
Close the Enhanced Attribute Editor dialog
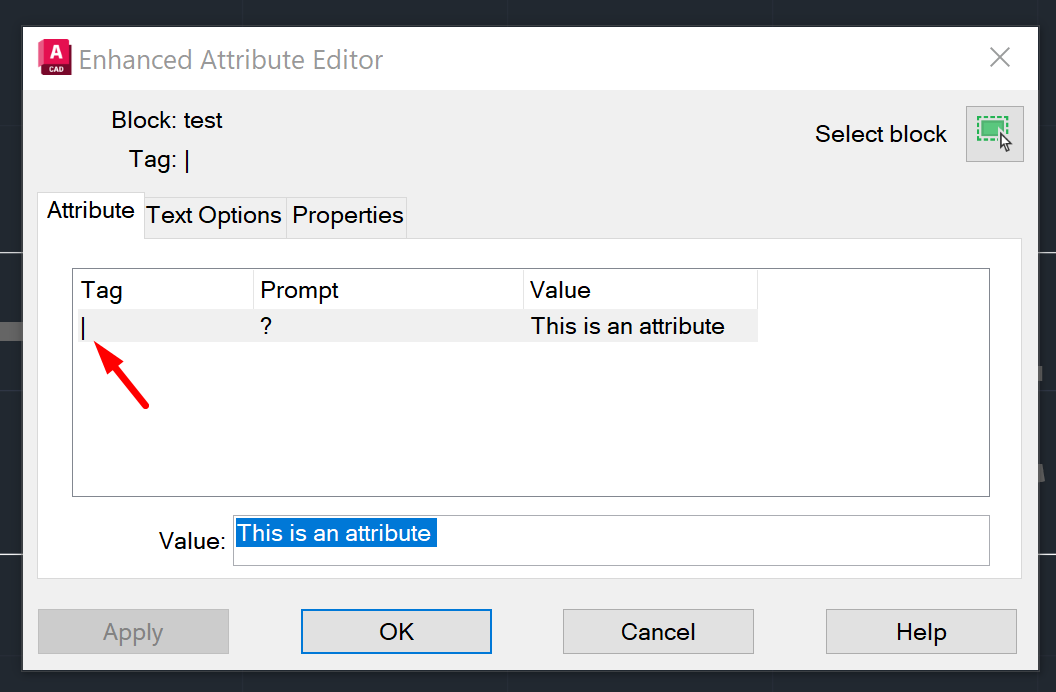(x=999, y=58)
